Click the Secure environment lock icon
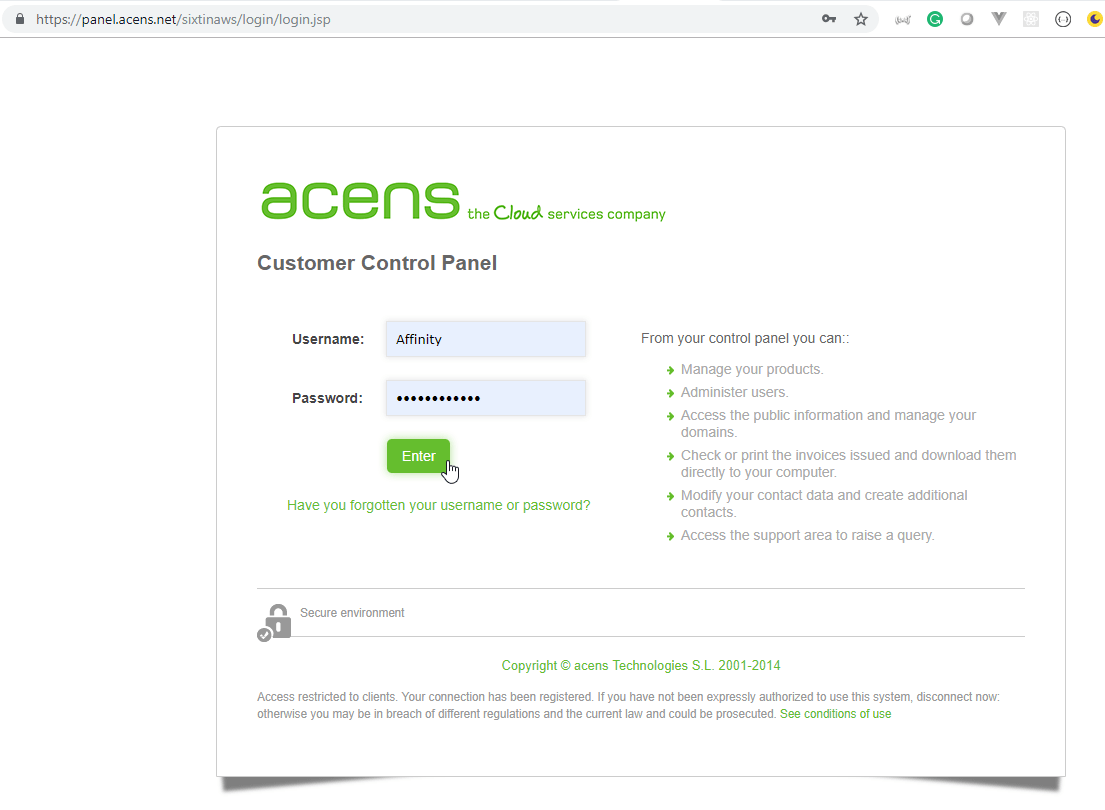This screenshot has height=810, width=1105. click(274, 622)
